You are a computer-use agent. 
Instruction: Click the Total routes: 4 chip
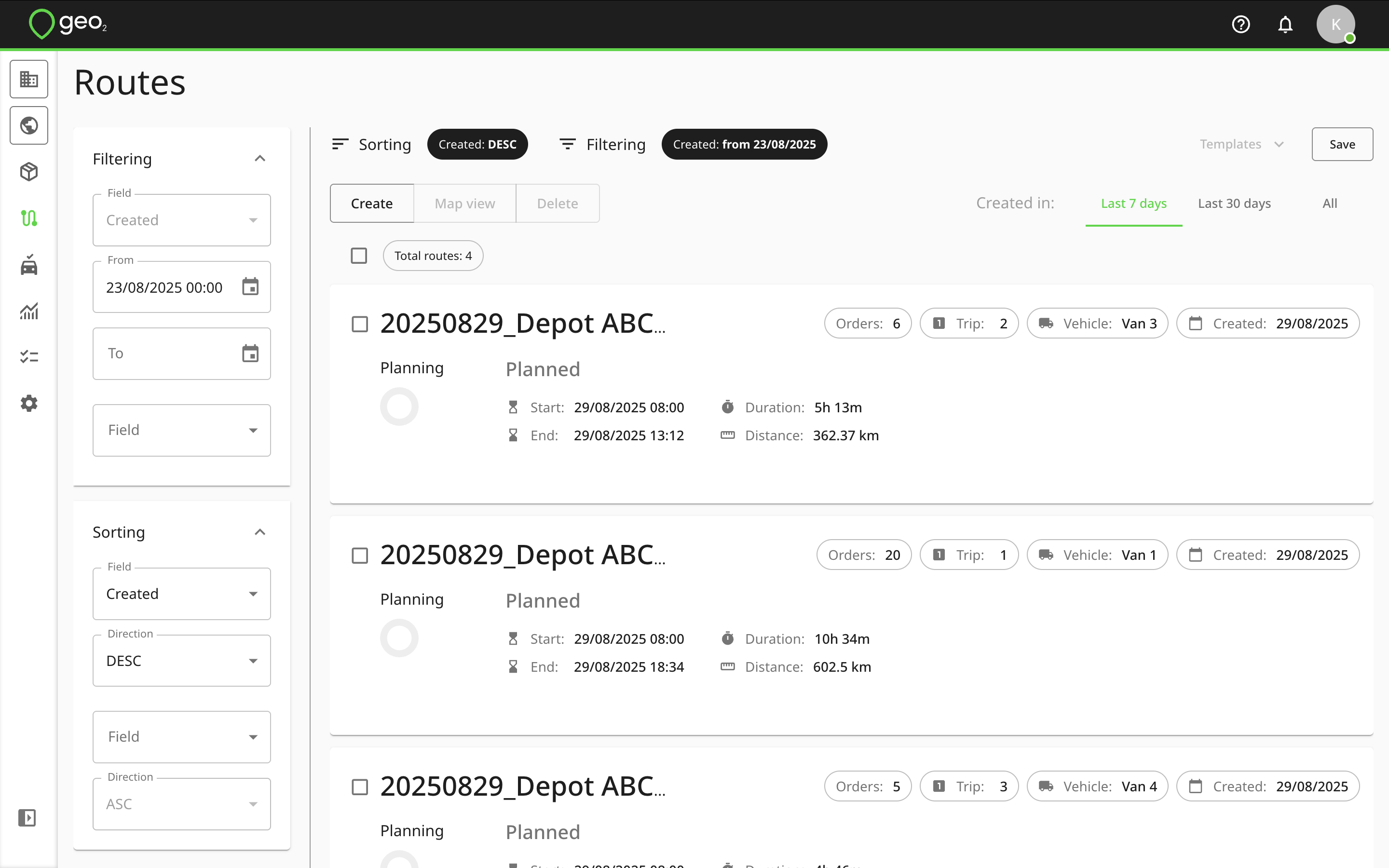point(434,256)
